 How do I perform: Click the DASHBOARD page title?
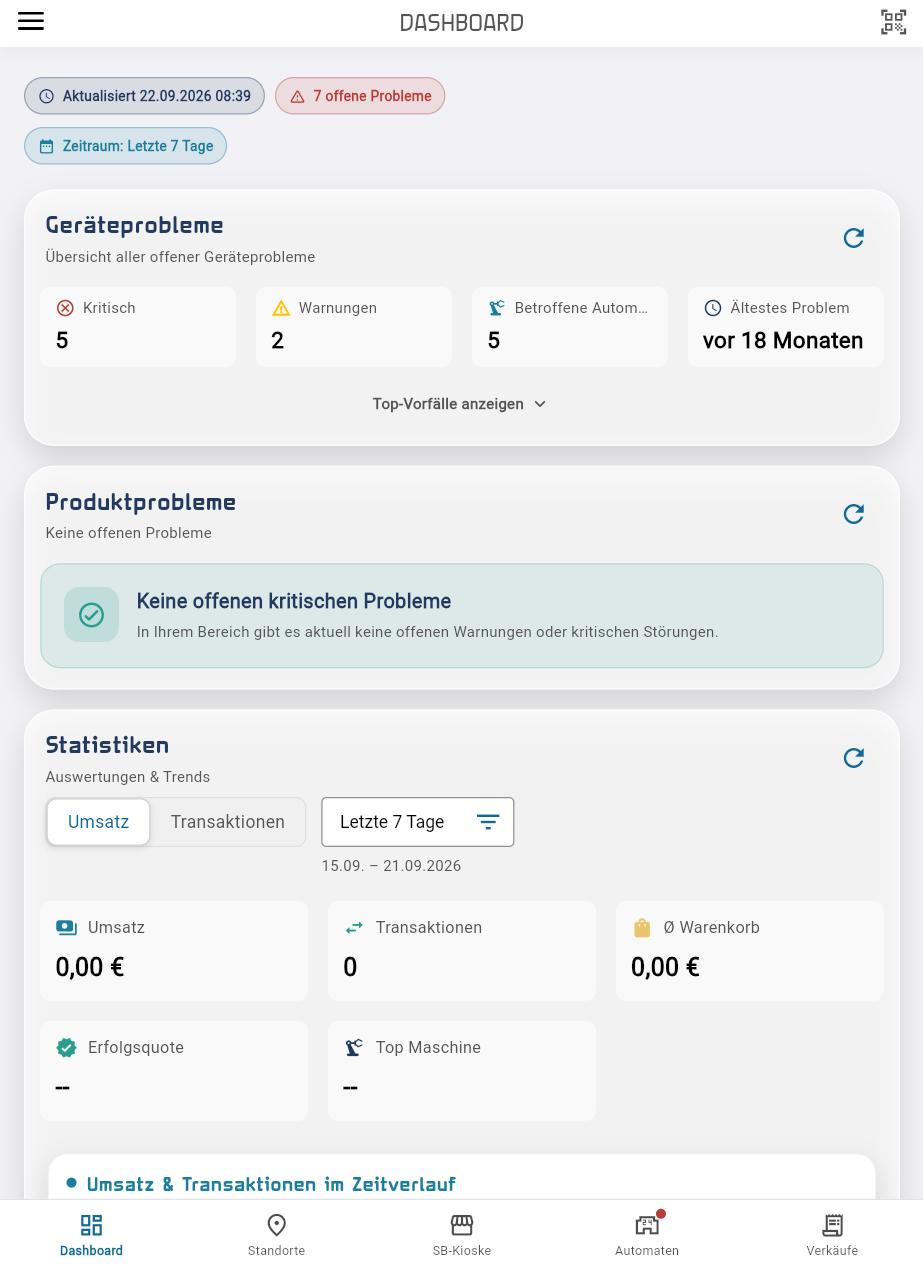click(x=461, y=23)
